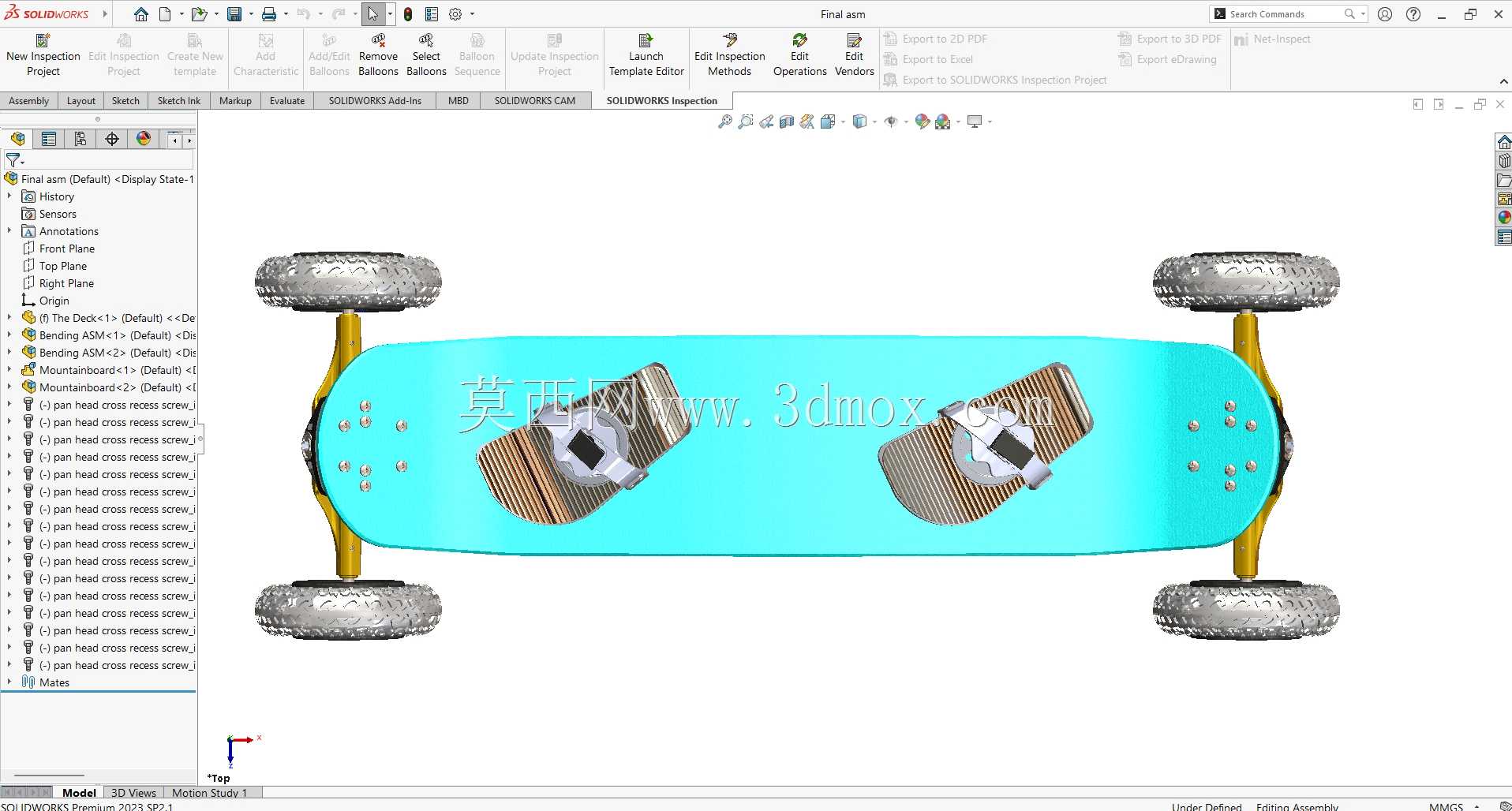The width and height of the screenshot is (1512, 811).
Task: Open the Welcome home icon
Action: [x=140, y=14]
